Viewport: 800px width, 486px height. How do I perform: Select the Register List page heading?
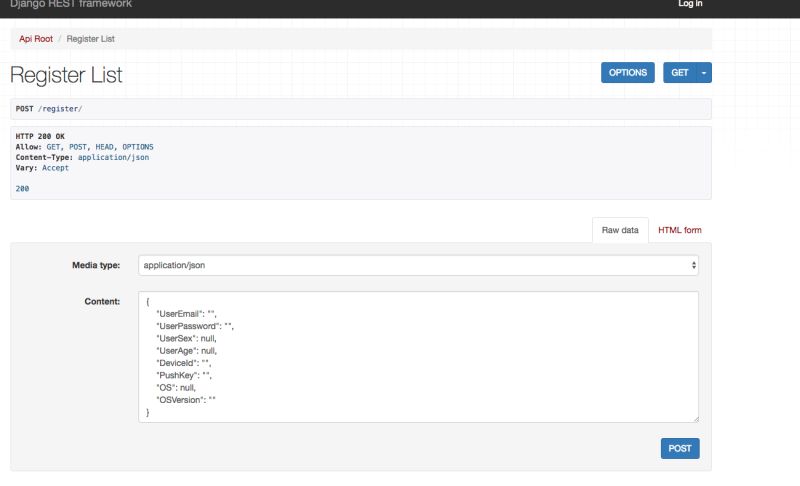(x=66, y=75)
